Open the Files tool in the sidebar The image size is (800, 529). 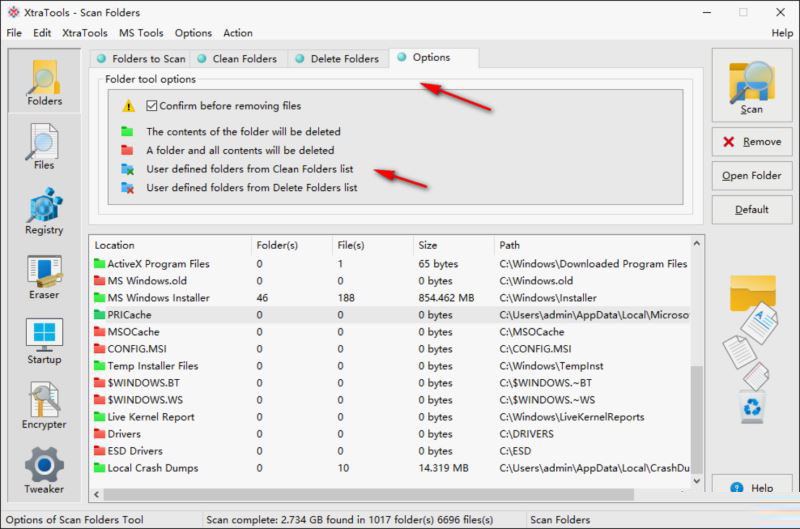tap(44, 147)
